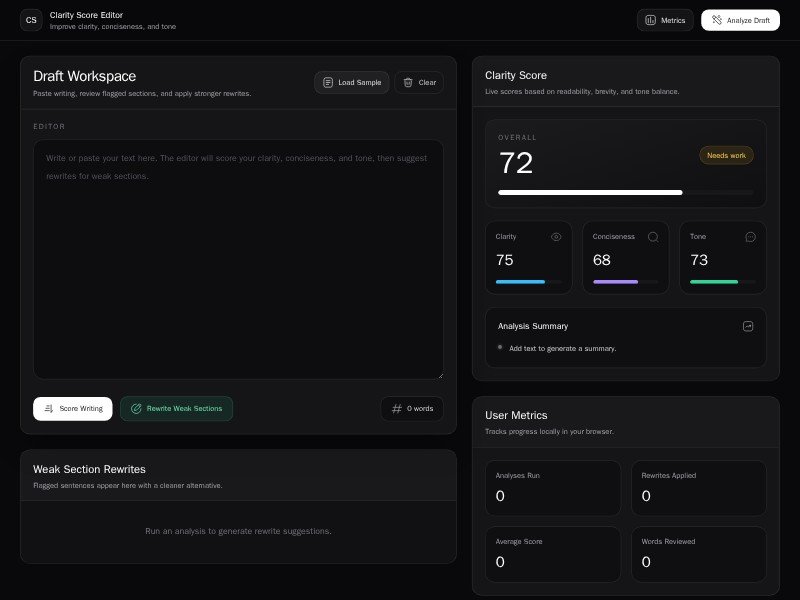Load sample text into the editor

(x=351, y=82)
